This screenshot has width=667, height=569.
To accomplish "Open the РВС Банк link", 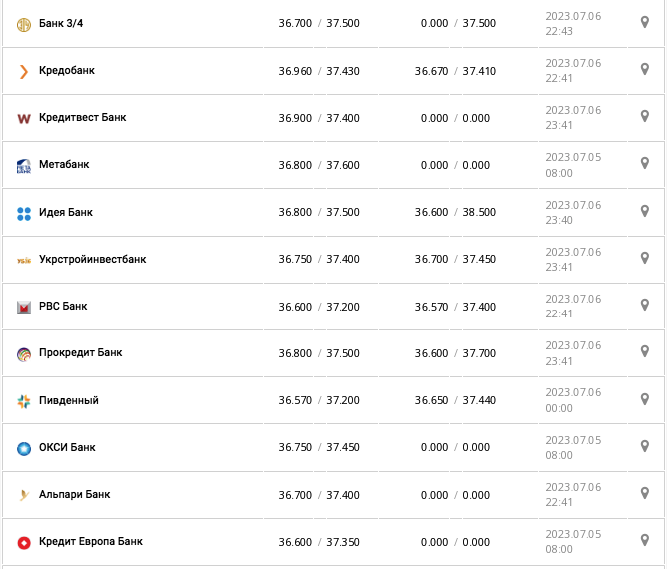I will 63,306.
